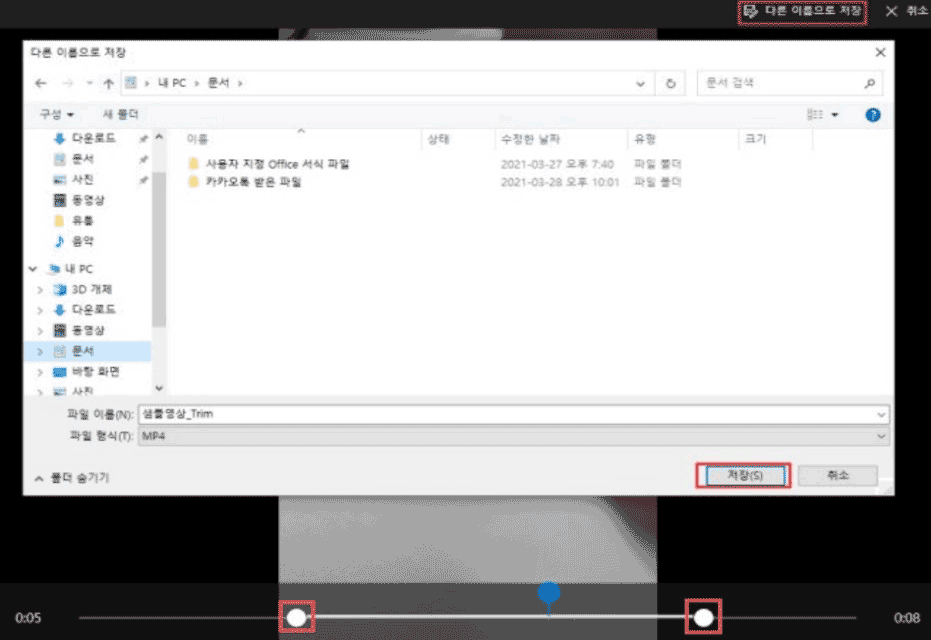Expand the 3D 개체 node
The image size is (931, 640).
40,290
